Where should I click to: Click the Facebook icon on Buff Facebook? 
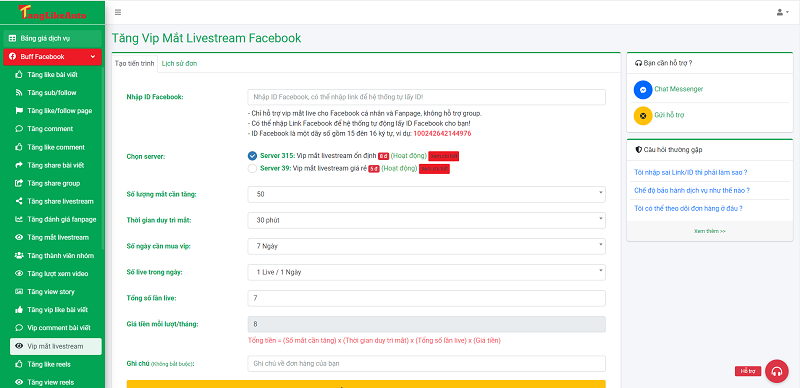(12, 57)
